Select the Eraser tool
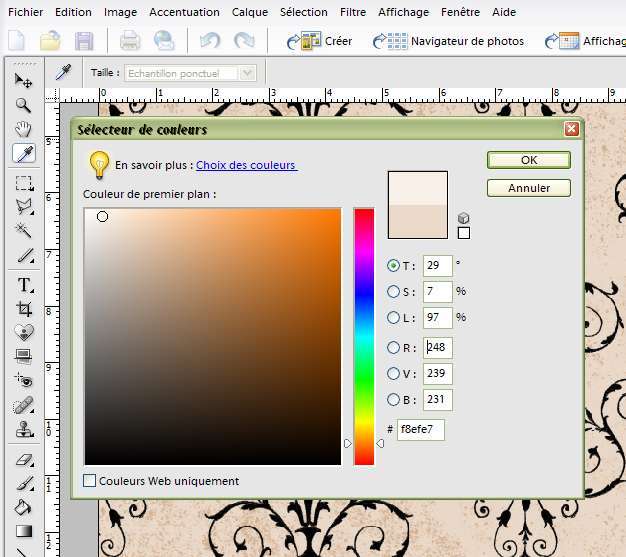The image size is (626, 557). point(25,460)
